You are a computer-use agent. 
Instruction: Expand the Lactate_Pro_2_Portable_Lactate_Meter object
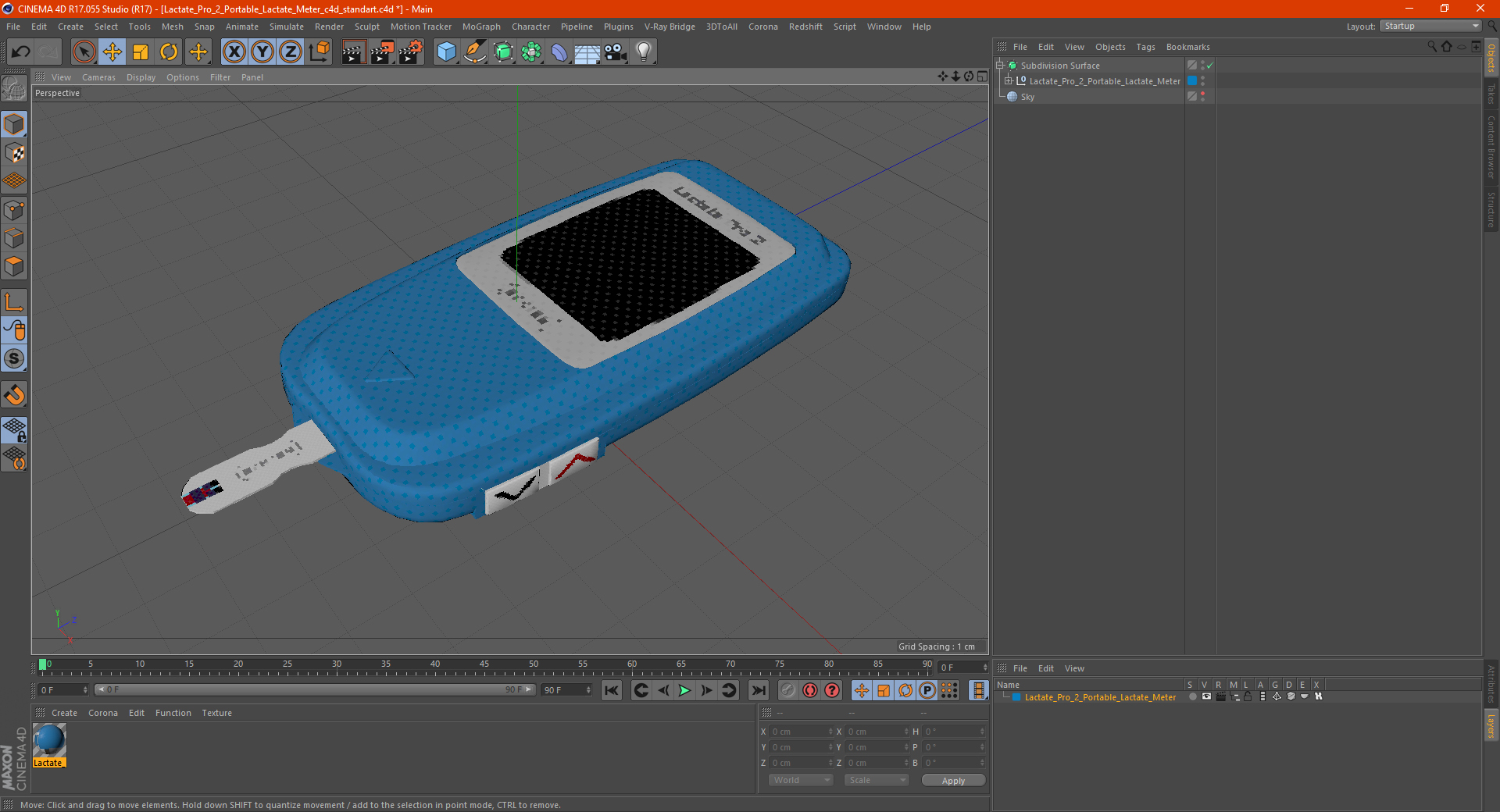pos(1009,81)
